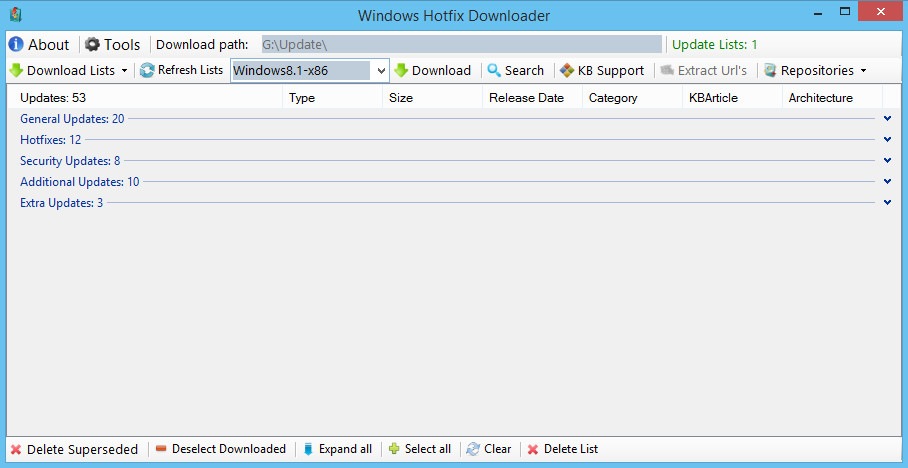This screenshot has width=908, height=468.
Task: Click the Refresh Lists circular arrows icon
Action: click(x=148, y=70)
